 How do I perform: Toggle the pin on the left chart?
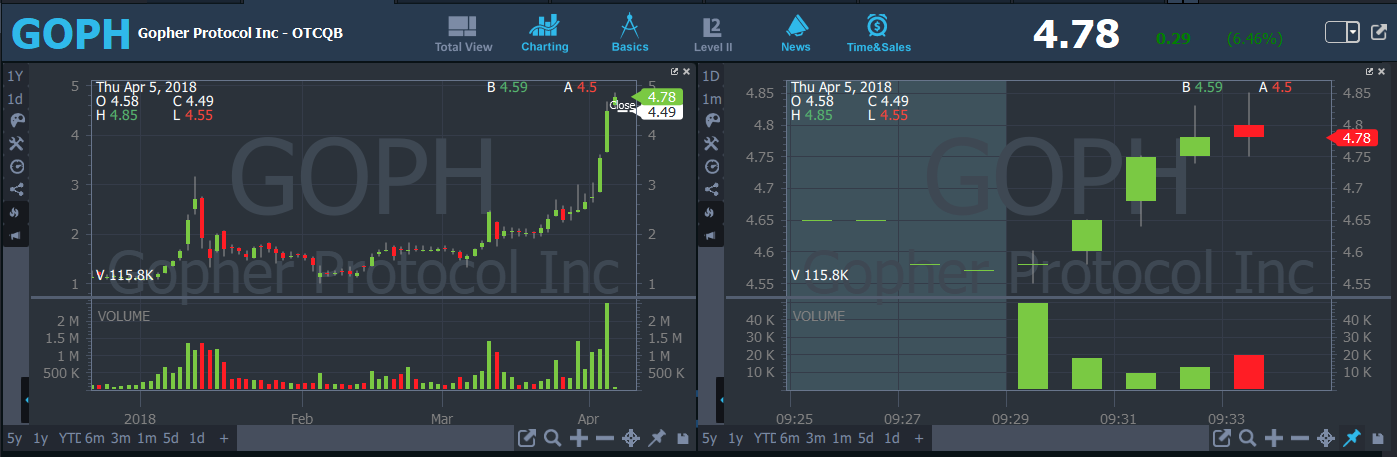coord(657,438)
